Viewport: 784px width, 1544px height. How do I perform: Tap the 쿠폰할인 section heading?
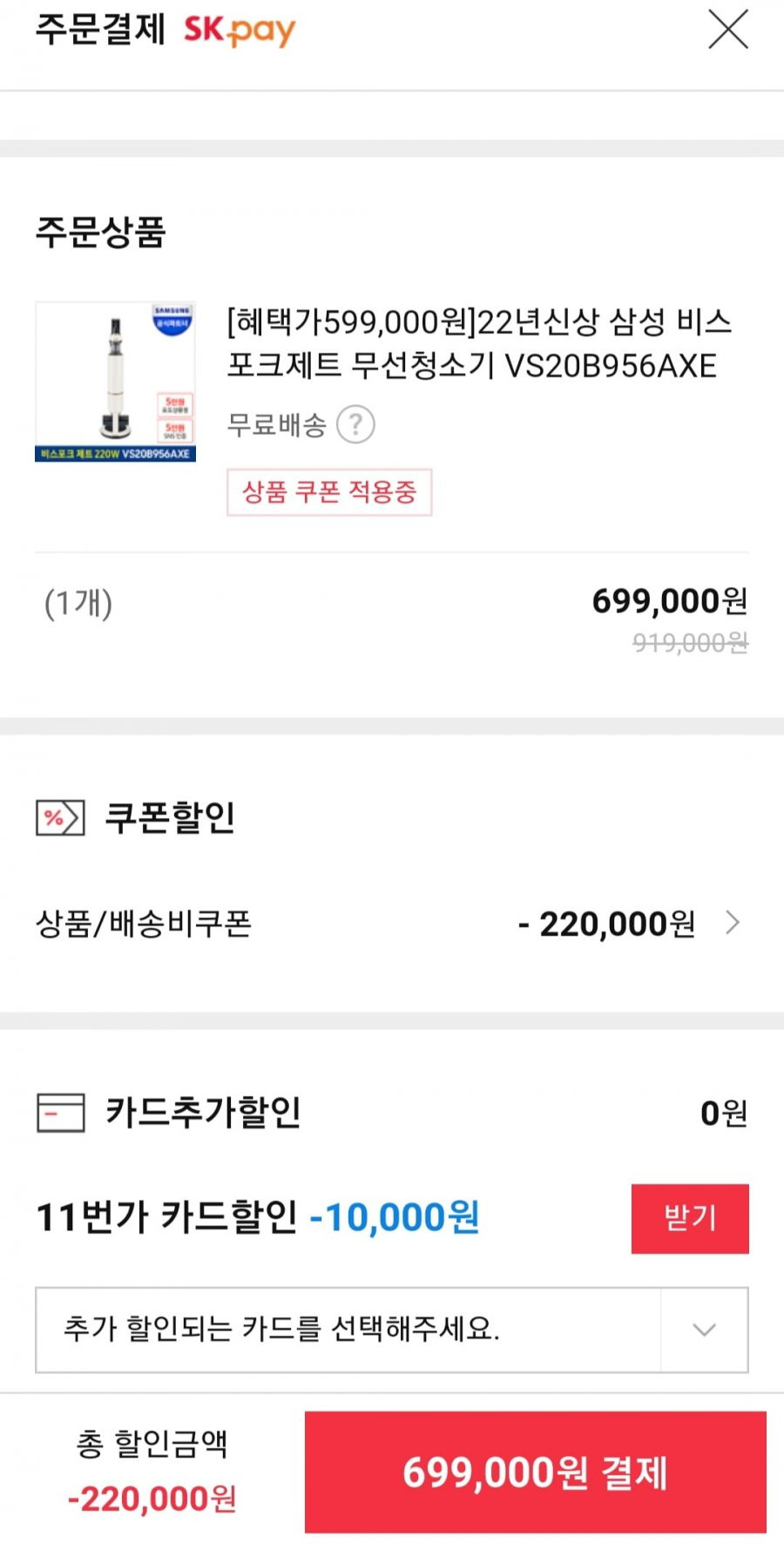[x=170, y=817]
